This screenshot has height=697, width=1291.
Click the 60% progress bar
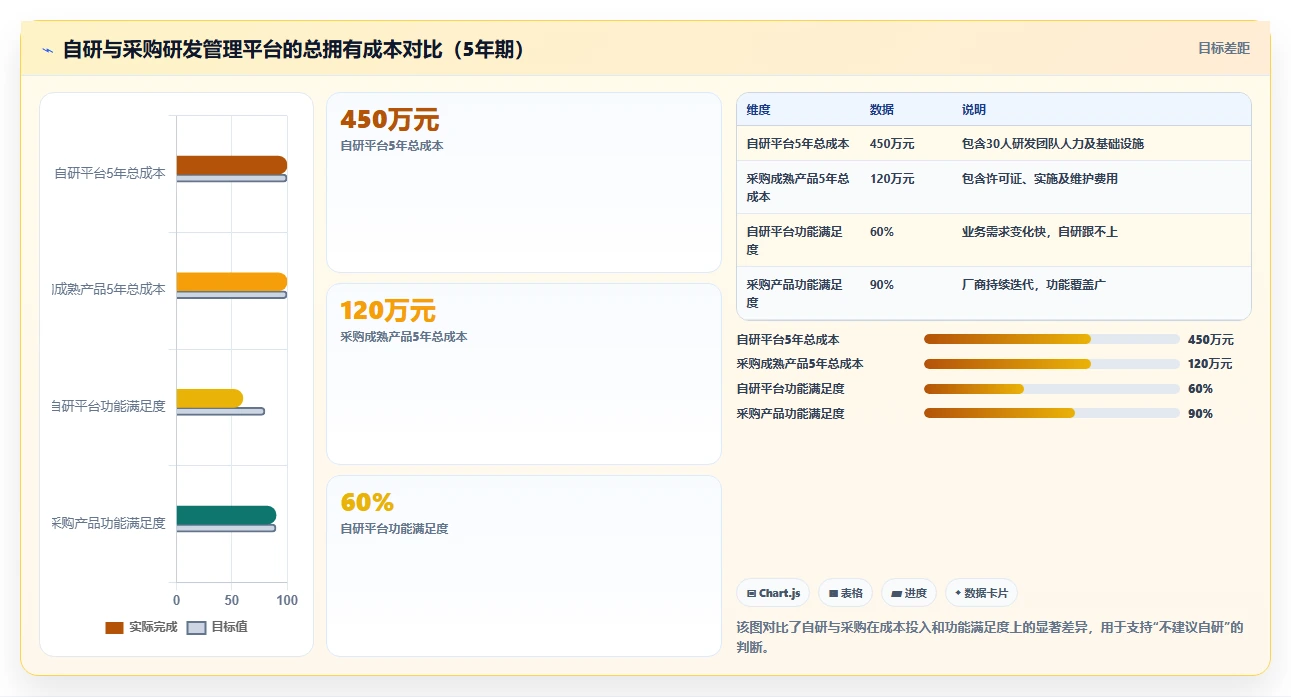(1052, 388)
